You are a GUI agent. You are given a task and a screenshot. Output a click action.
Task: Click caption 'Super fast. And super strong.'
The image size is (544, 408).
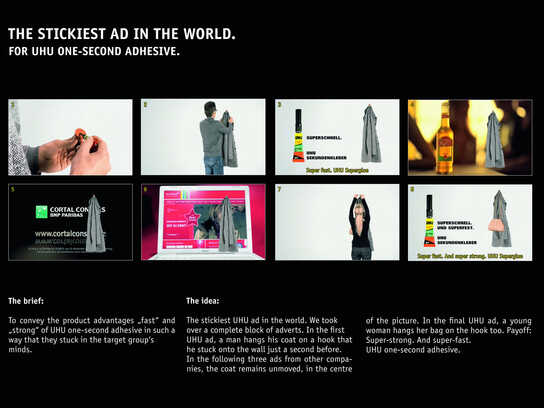(451, 256)
